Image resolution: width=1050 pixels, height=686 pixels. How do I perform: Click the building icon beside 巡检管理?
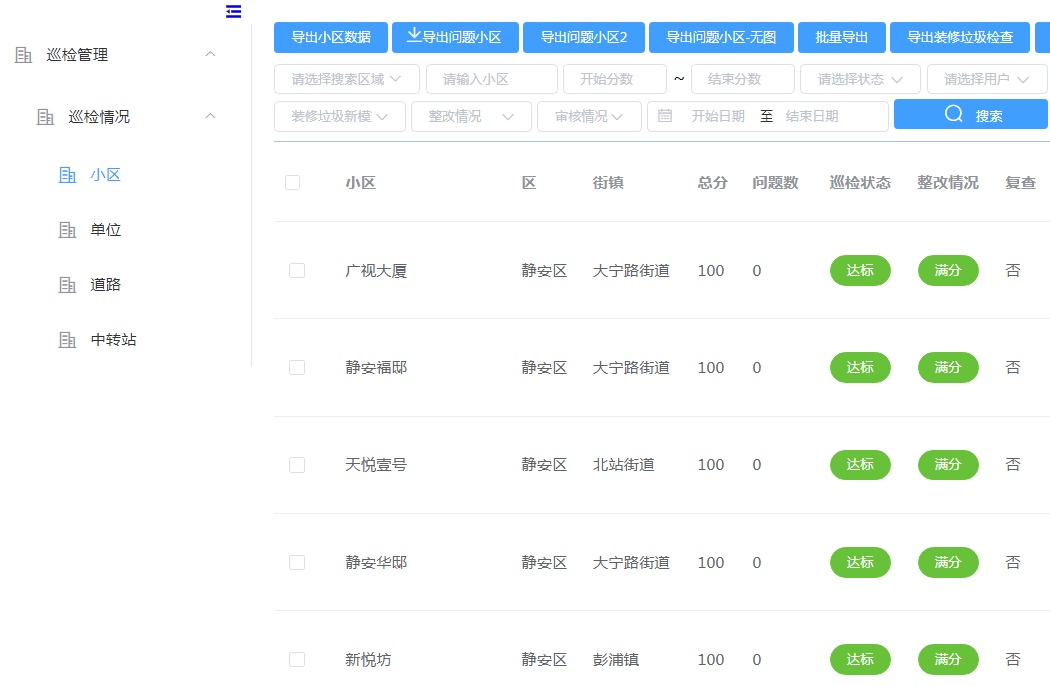coord(24,55)
